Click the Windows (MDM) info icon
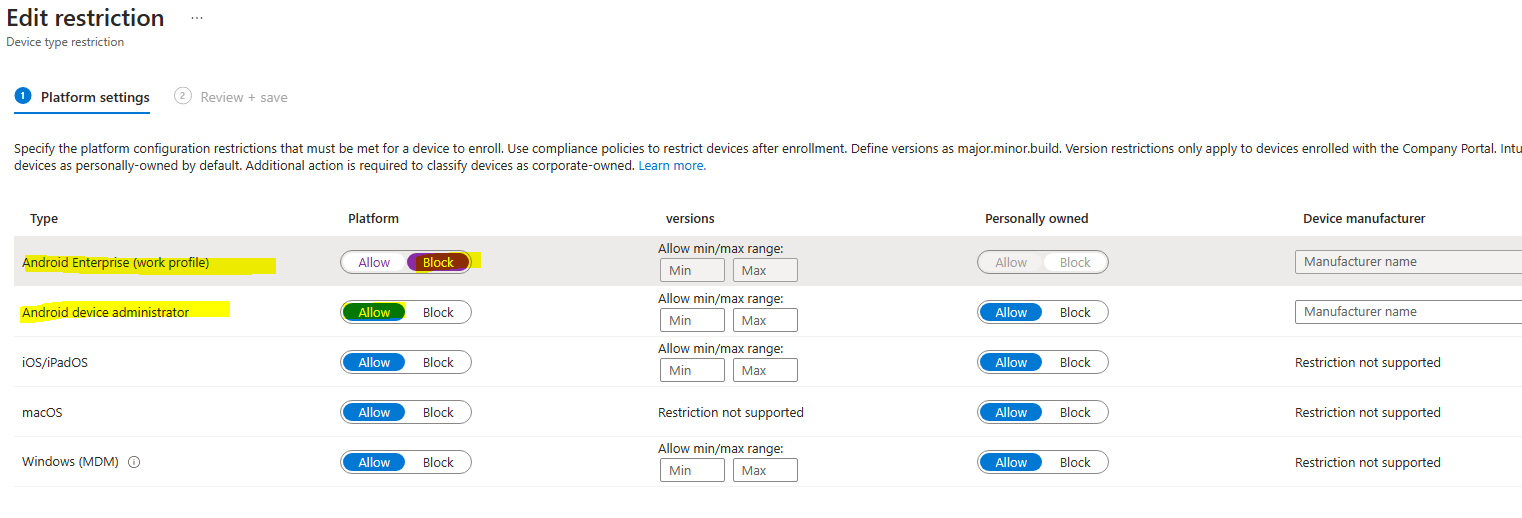The width and height of the screenshot is (1522, 518). [x=134, y=462]
